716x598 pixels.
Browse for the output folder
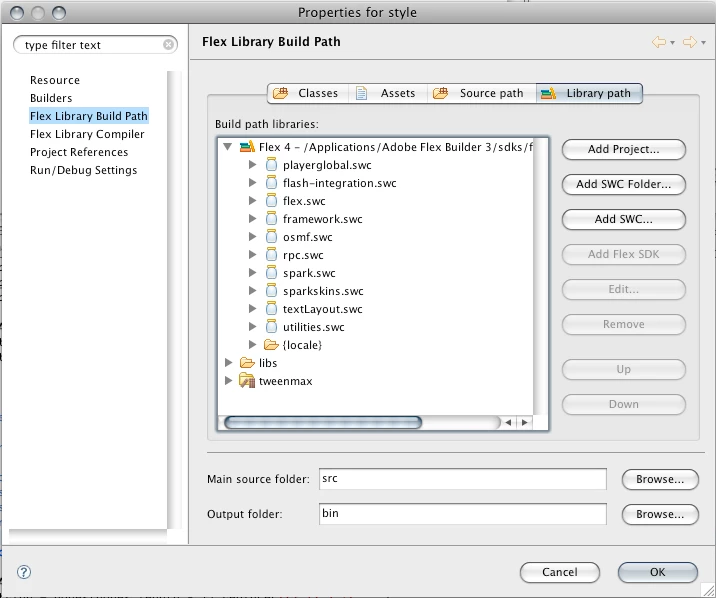click(x=660, y=514)
